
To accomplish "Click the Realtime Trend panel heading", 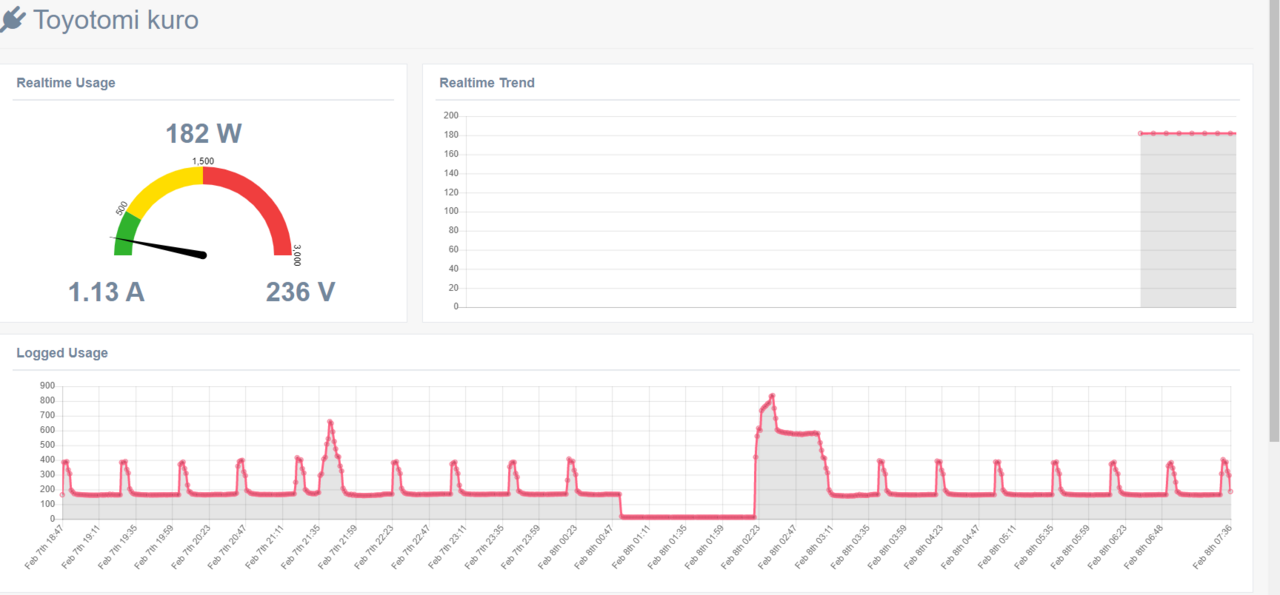I will point(487,83).
